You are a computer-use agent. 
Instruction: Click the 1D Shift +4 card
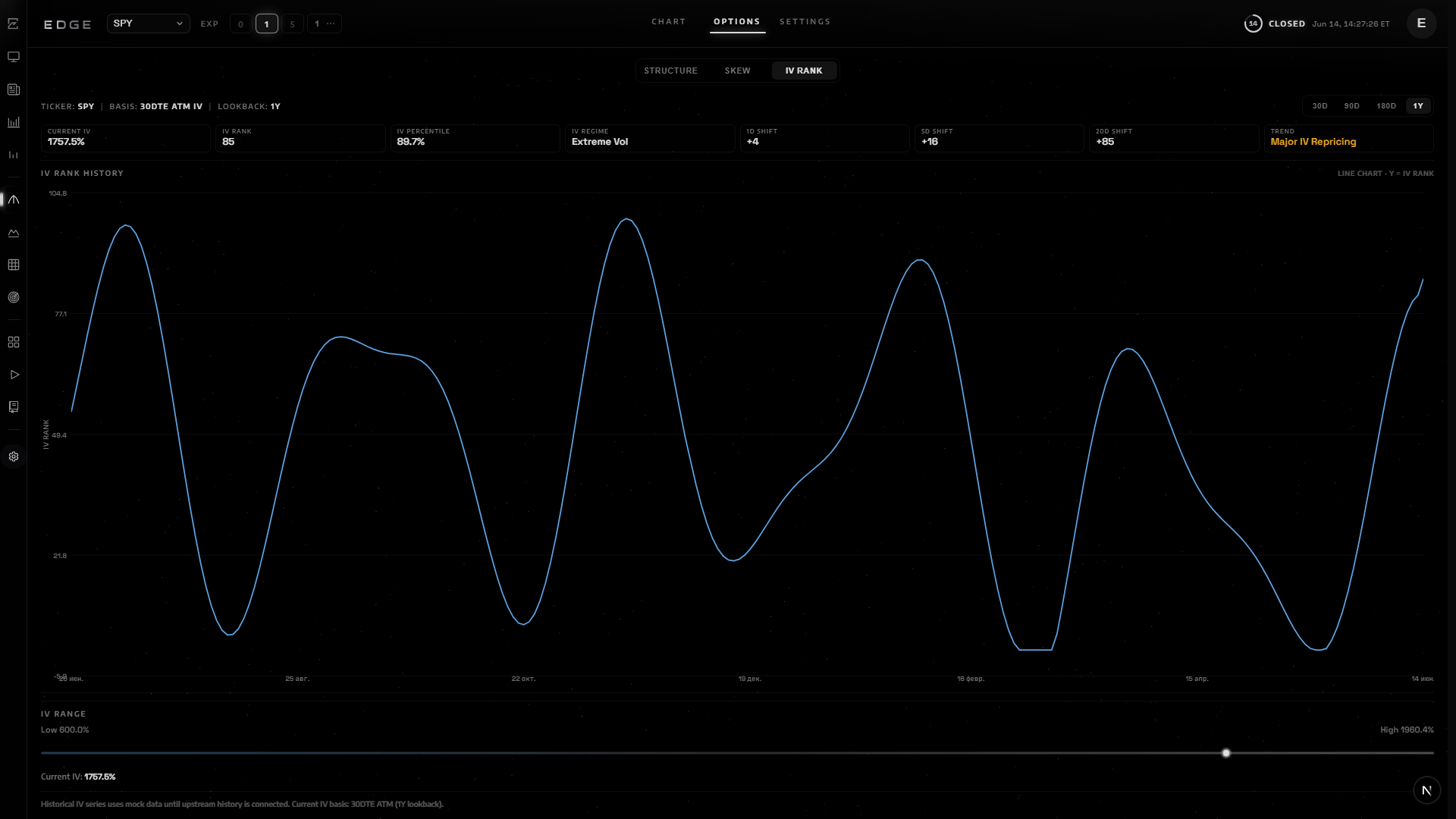(x=825, y=138)
